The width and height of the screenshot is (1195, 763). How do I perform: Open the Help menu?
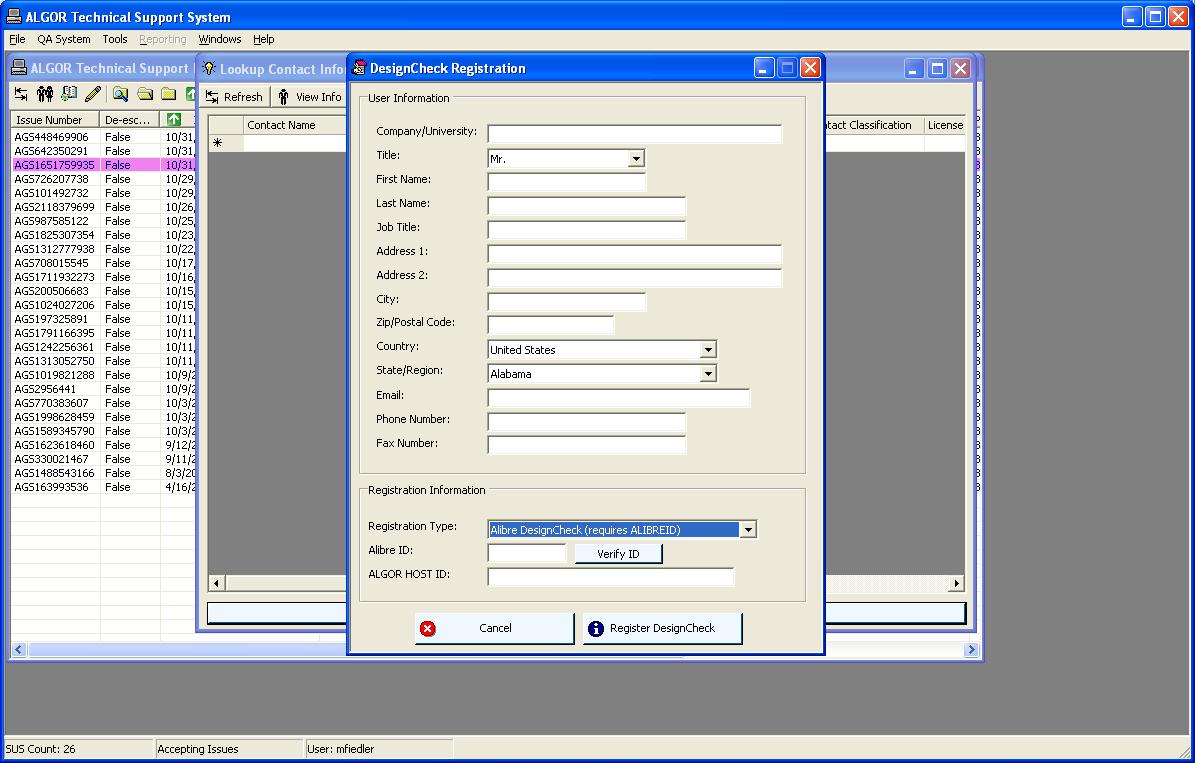pos(264,39)
